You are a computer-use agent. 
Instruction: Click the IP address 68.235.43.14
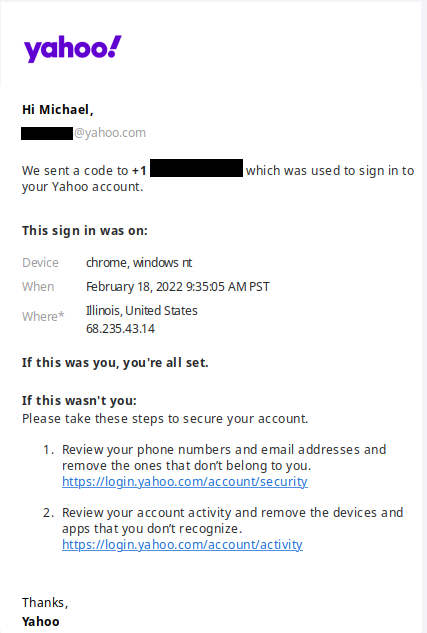tap(120, 329)
